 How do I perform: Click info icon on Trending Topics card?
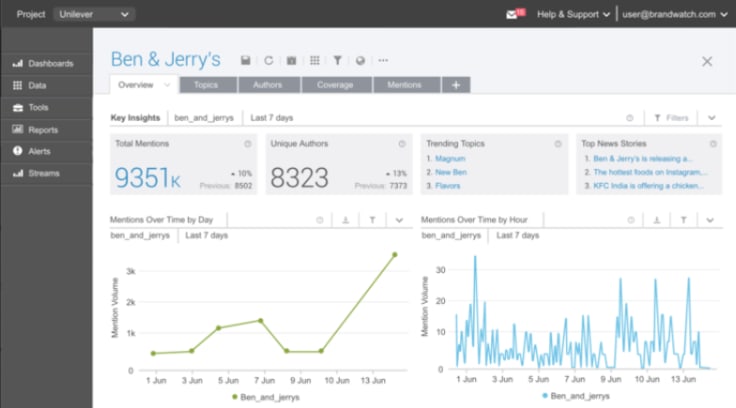(x=558, y=144)
